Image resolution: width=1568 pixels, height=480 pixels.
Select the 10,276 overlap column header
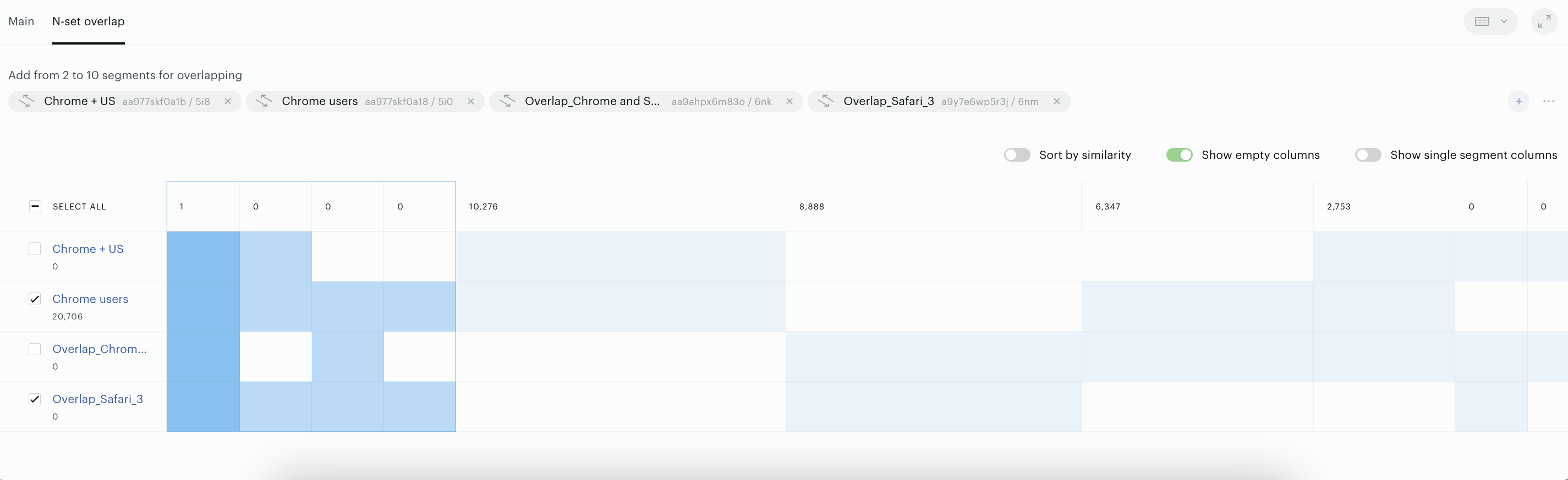coord(620,206)
